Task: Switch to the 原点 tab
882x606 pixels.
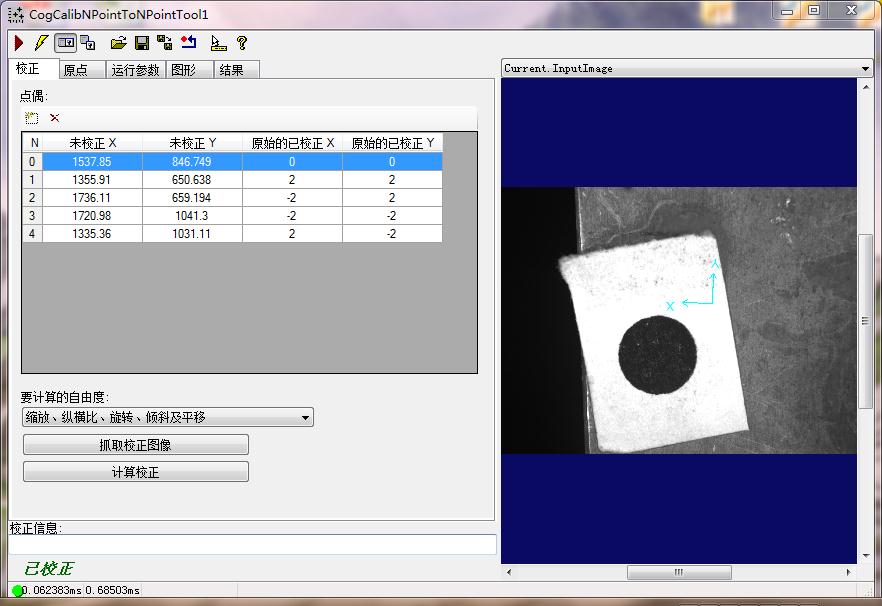Action: click(x=75, y=70)
